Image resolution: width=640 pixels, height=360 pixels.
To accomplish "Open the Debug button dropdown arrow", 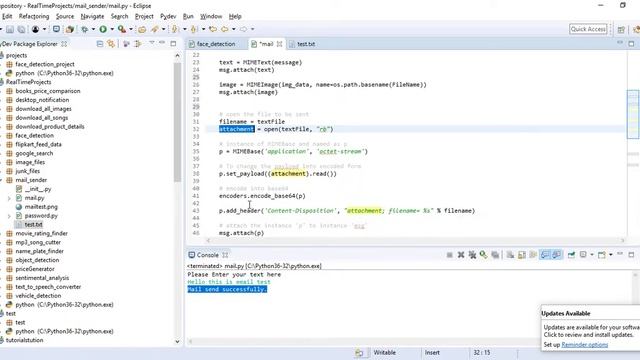I will point(93,29).
